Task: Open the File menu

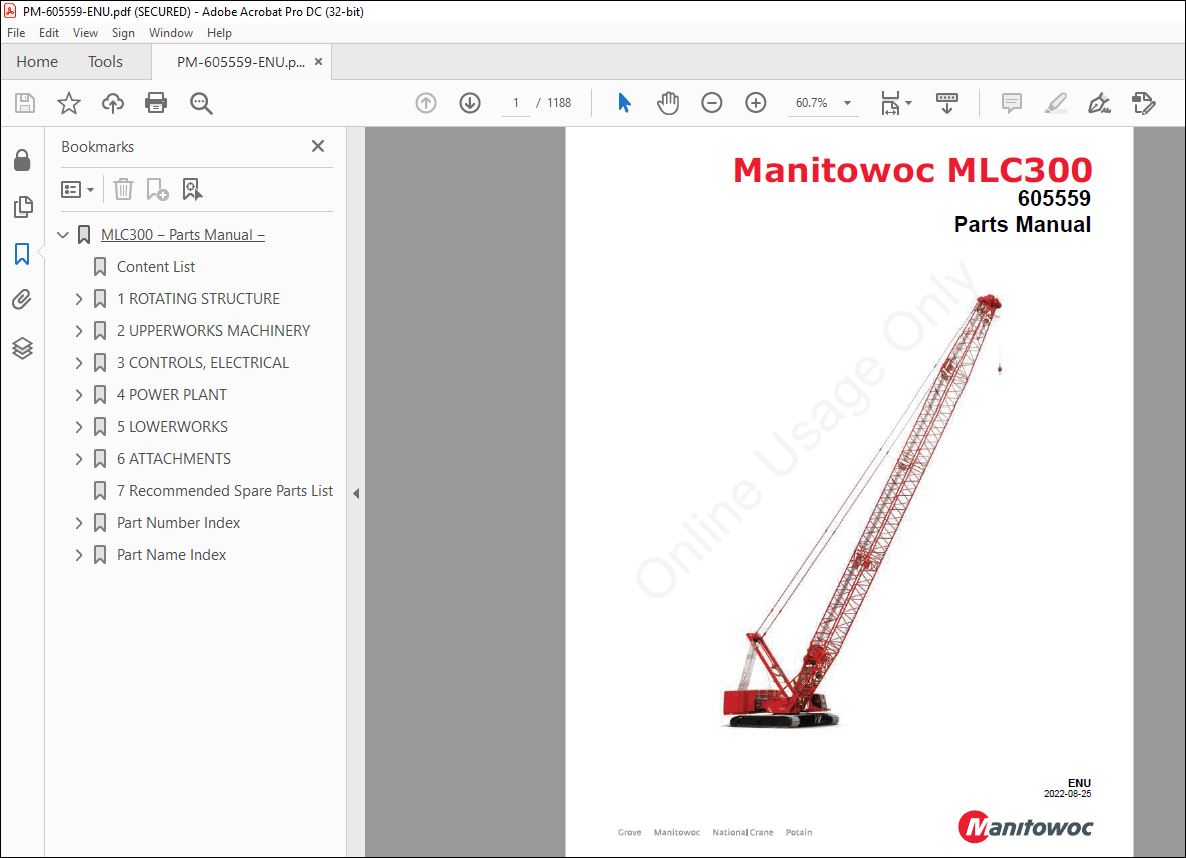Action: [16, 33]
